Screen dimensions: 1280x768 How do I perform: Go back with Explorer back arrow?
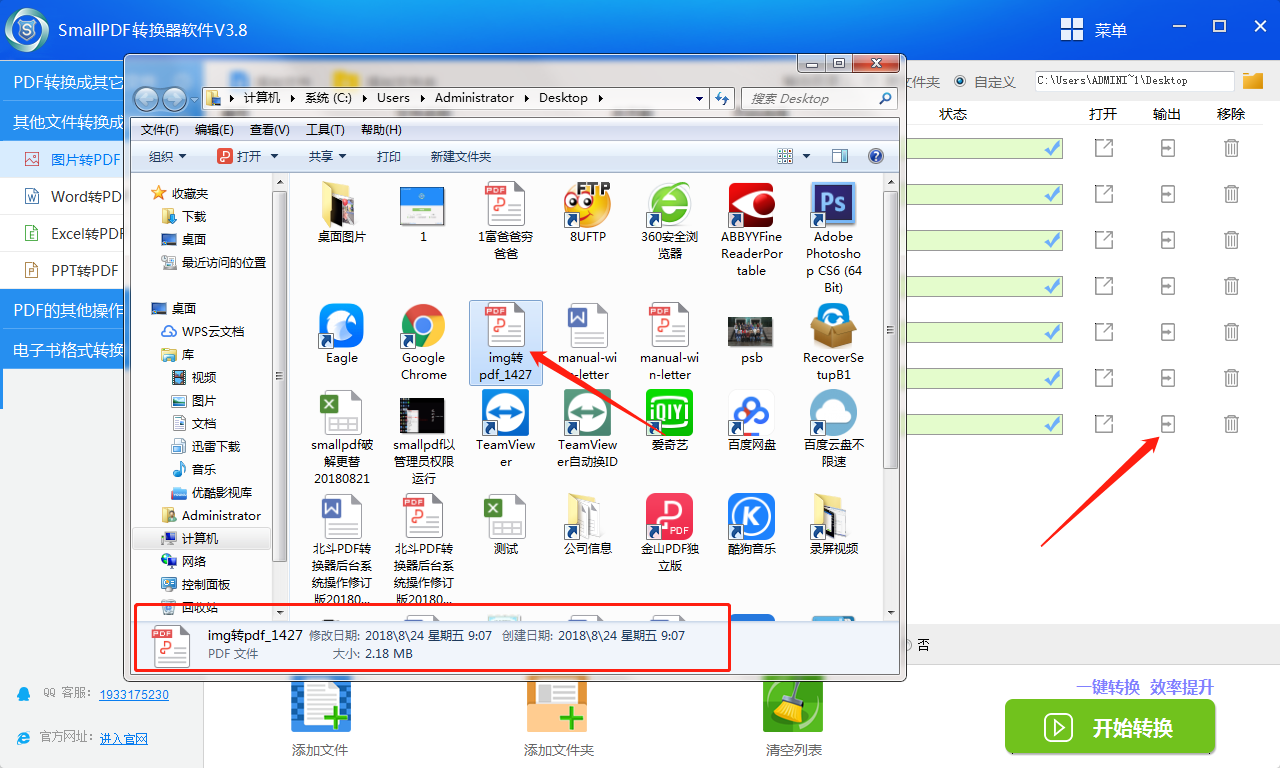click(146, 98)
